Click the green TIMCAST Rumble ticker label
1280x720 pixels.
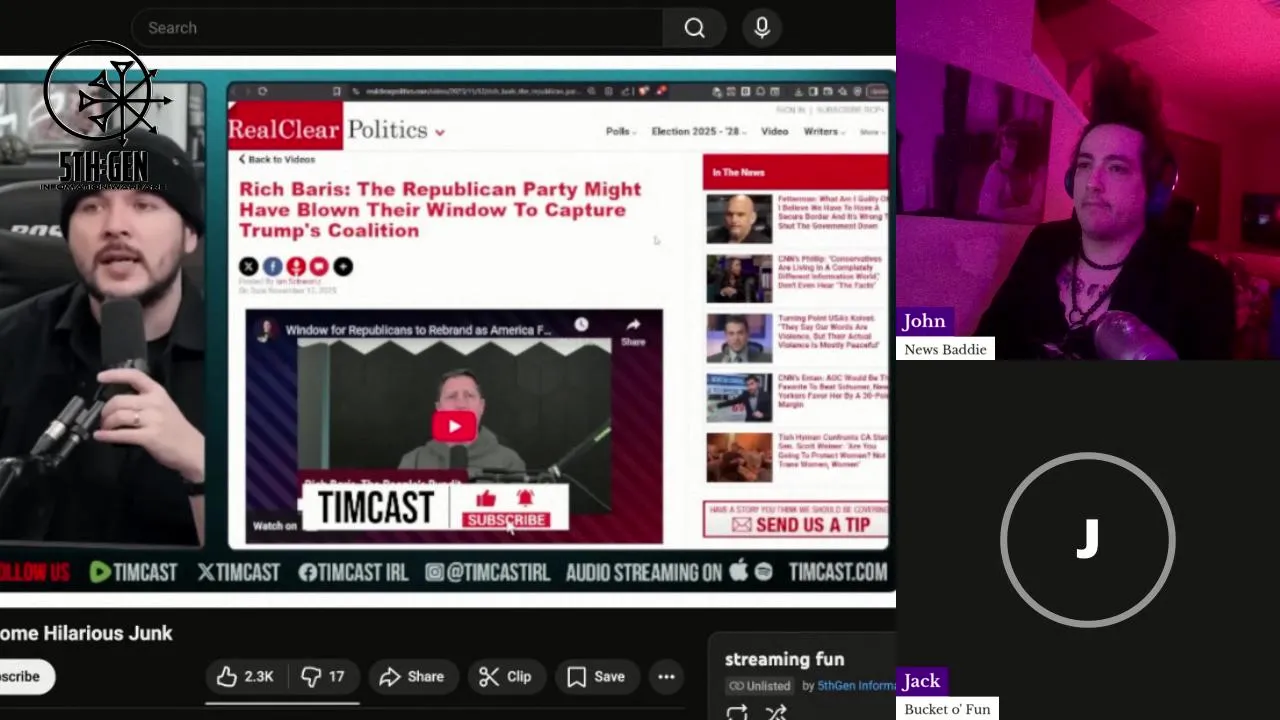coord(133,572)
